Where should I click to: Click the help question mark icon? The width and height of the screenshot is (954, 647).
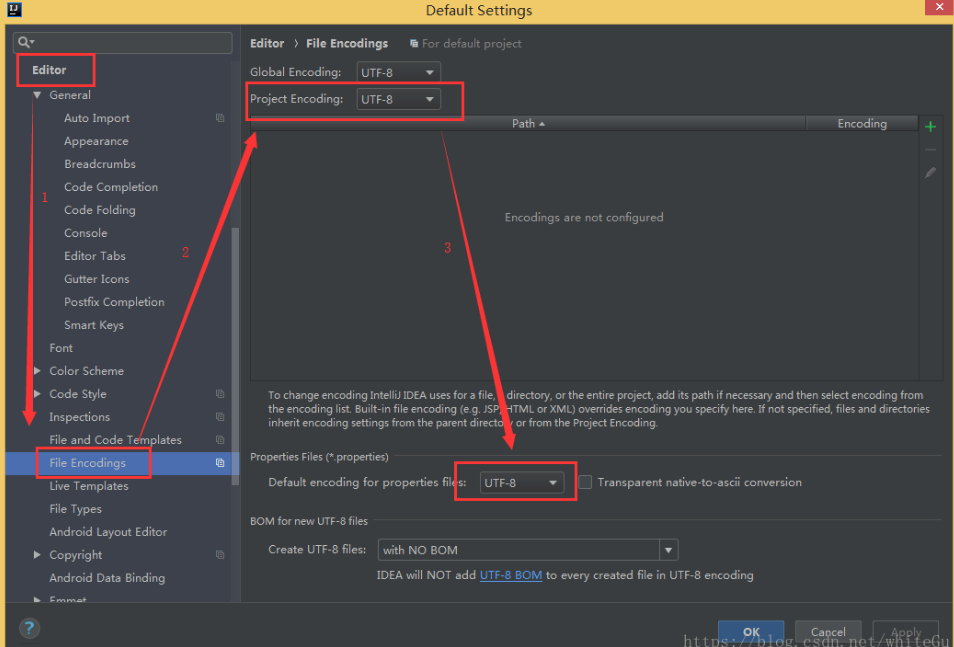pos(29,628)
